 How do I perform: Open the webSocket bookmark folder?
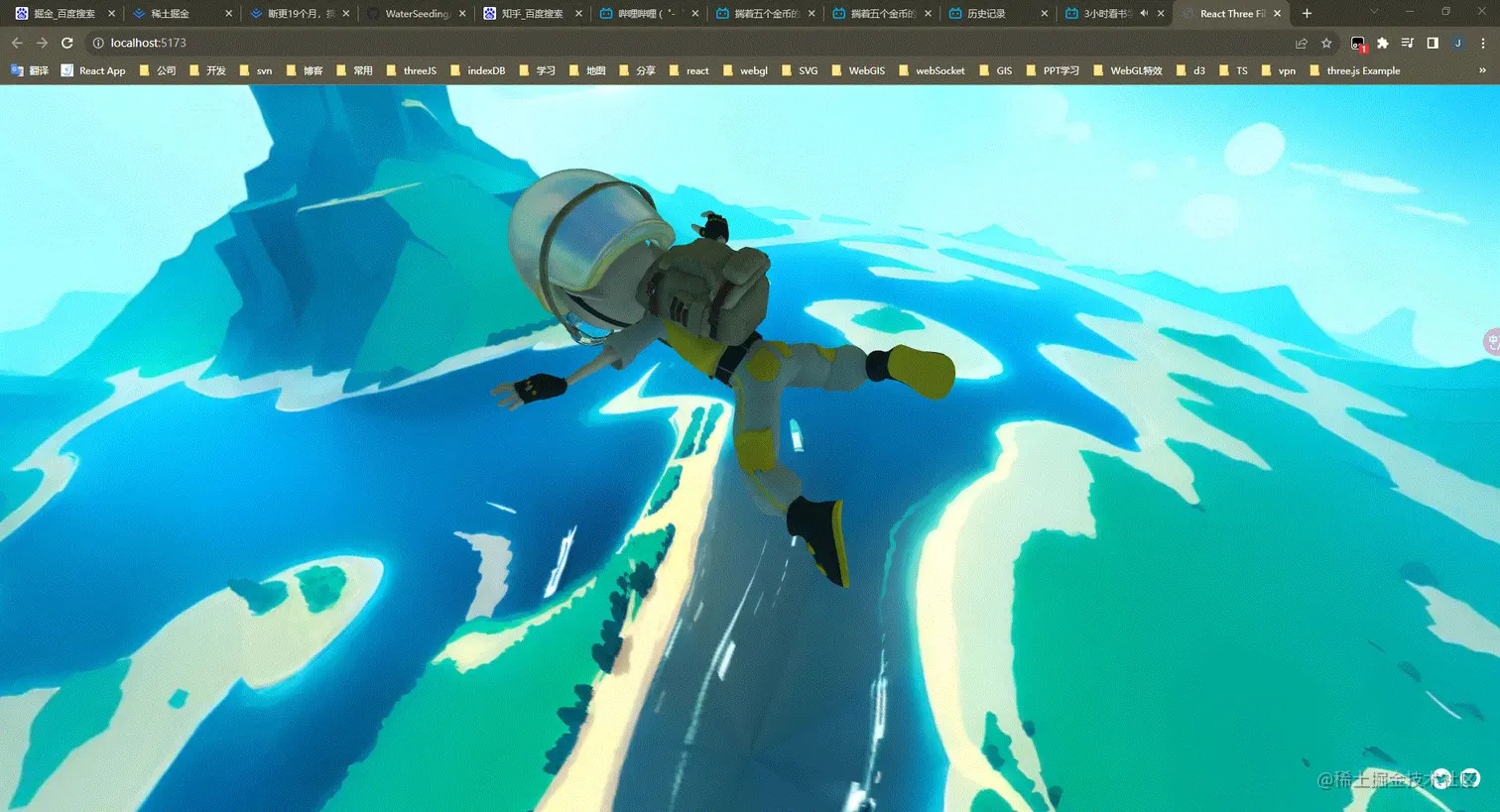click(931, 70)
